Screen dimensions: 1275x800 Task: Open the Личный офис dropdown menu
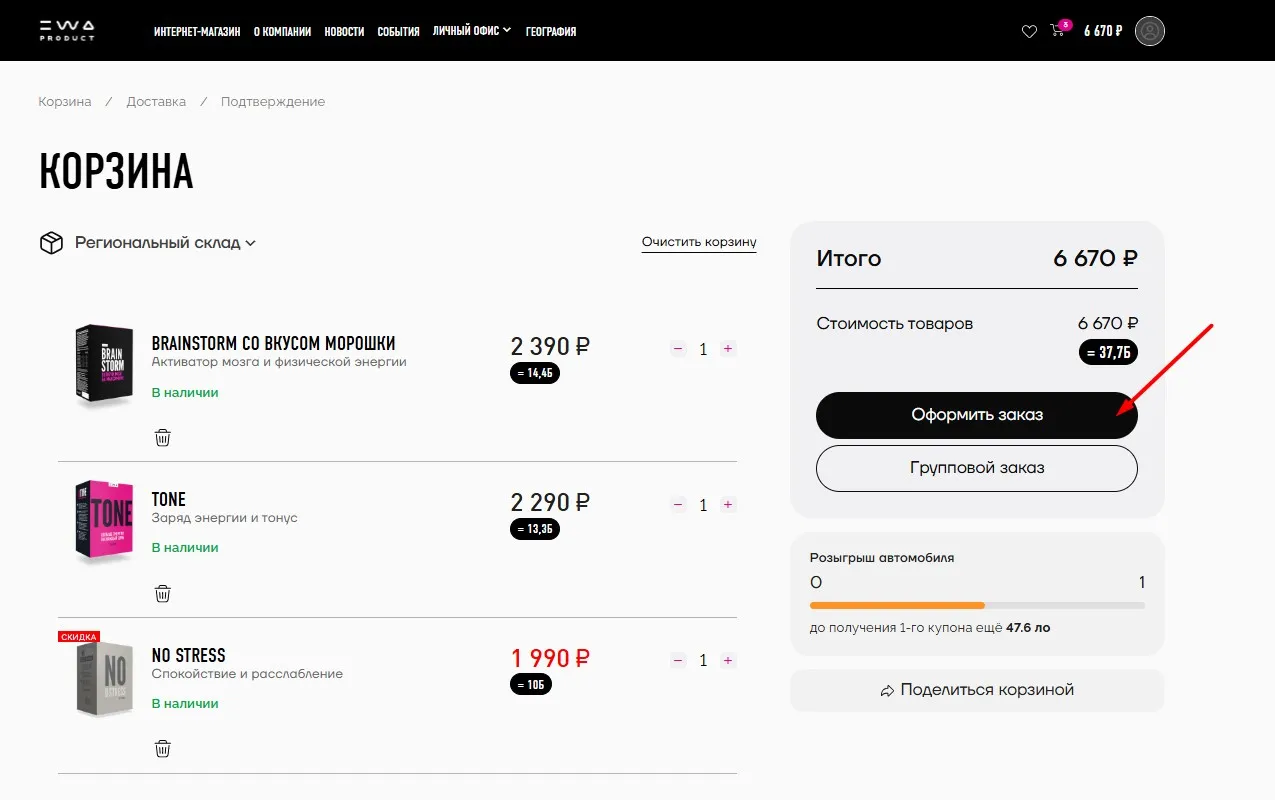471,31
